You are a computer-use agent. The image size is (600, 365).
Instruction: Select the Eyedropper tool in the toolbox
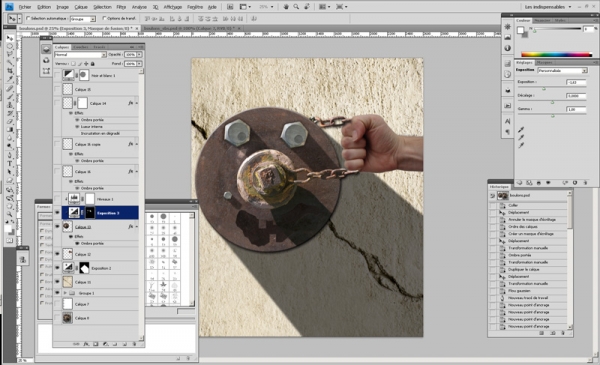point(10,79)
